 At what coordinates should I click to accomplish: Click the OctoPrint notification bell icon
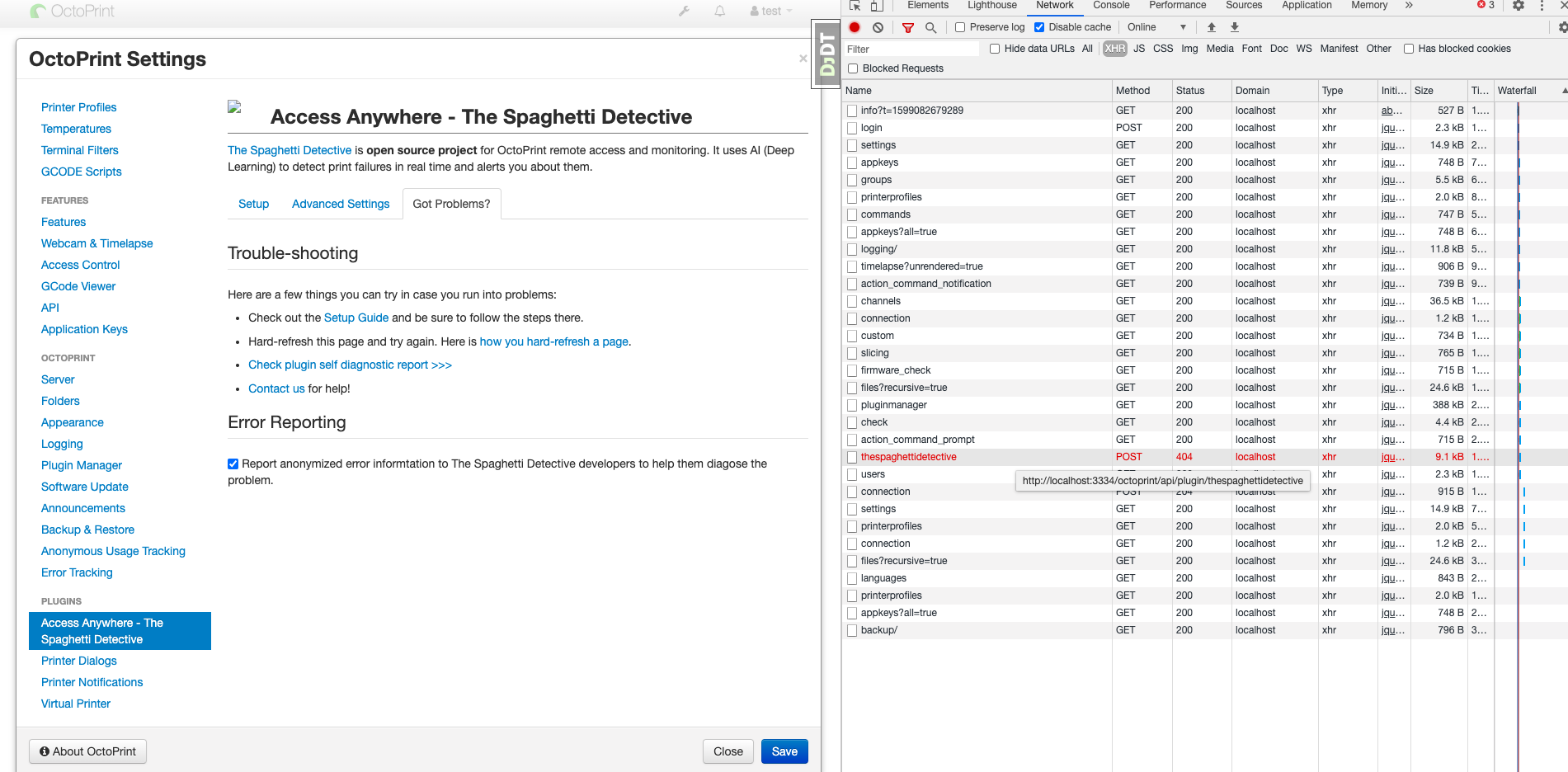tap(720, 11)
